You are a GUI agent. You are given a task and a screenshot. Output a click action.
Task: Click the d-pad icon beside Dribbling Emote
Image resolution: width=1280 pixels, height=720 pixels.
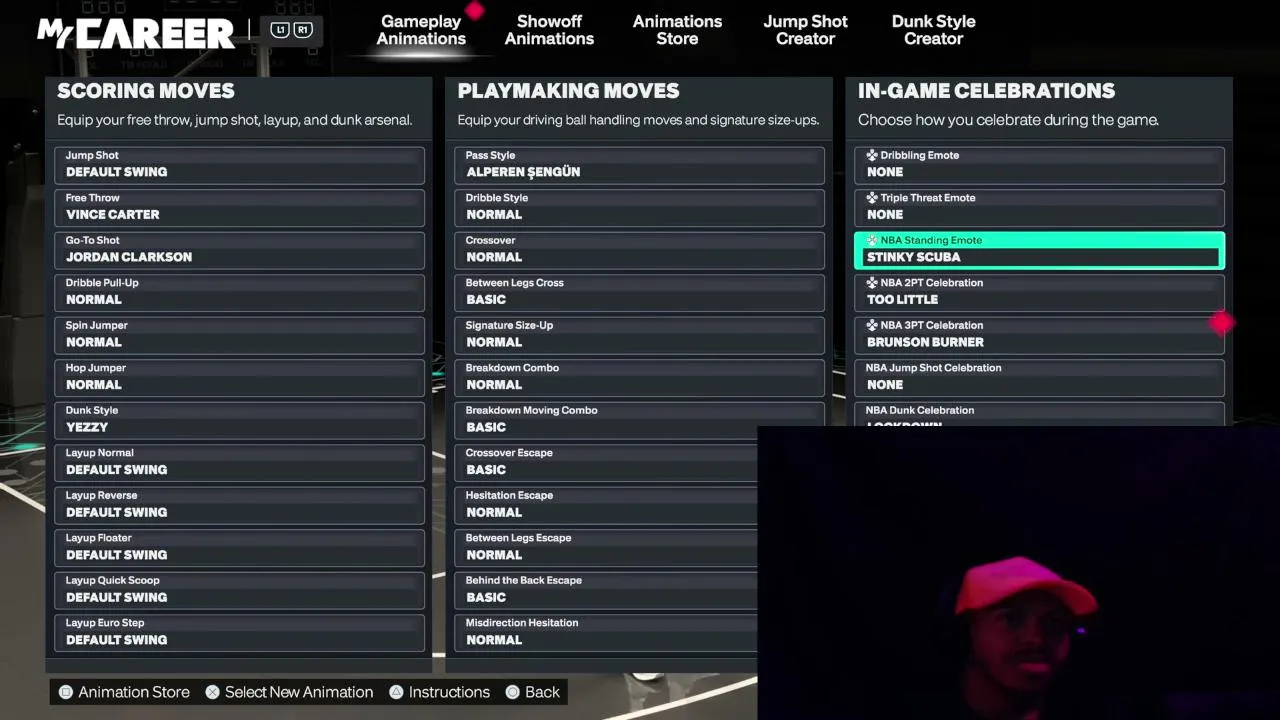tap(872, 156)
